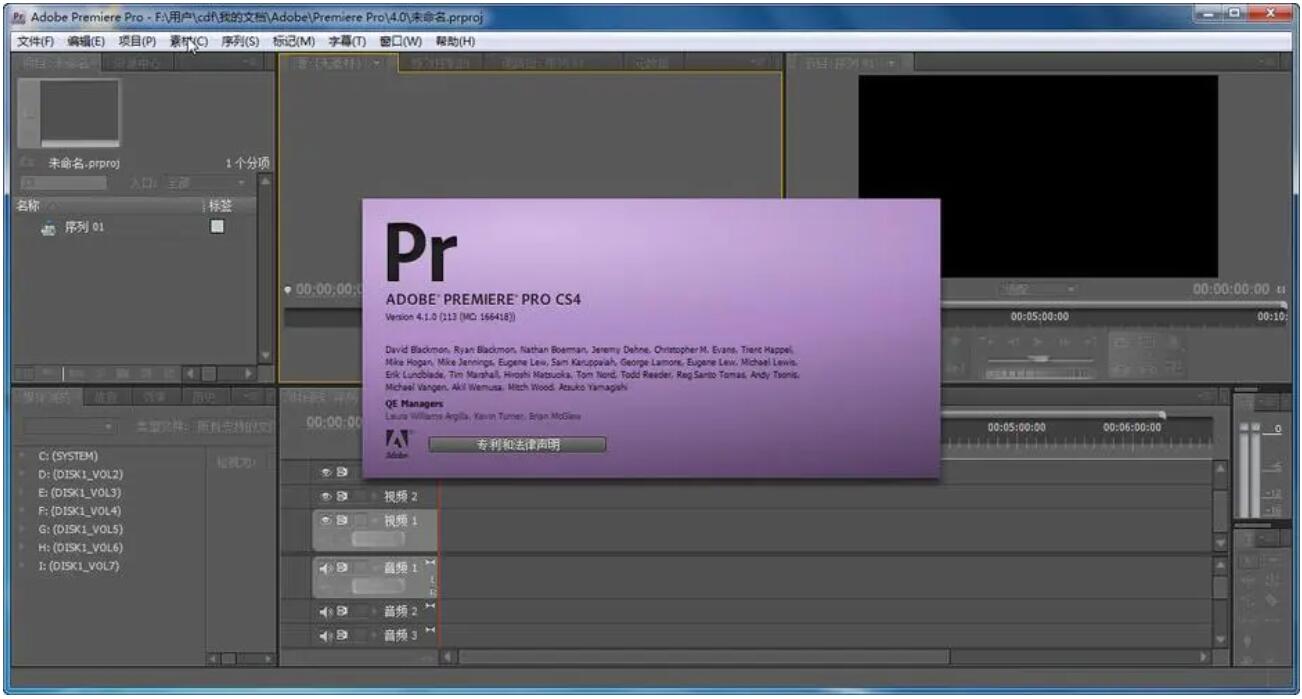Open the 帮助(H) menu
1302x699 pixels.
pos(455,41)
